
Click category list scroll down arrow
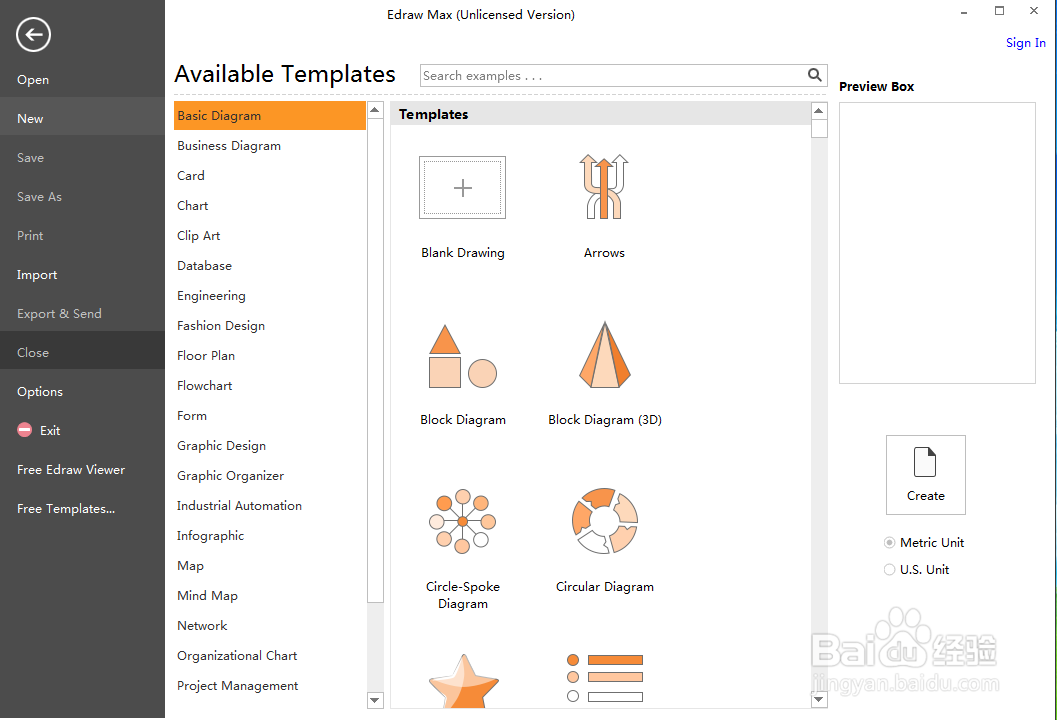pyautogui.click(x=375, y=700)
